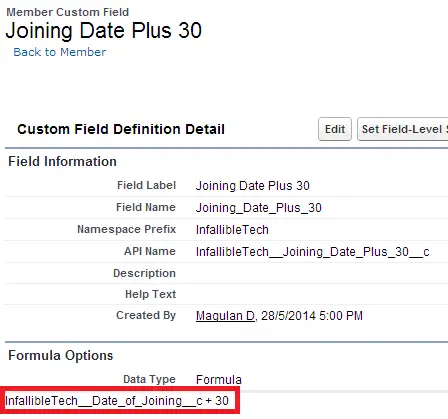Click Set Field-Level Security button
448x419 pixels.
click(403, 129)
